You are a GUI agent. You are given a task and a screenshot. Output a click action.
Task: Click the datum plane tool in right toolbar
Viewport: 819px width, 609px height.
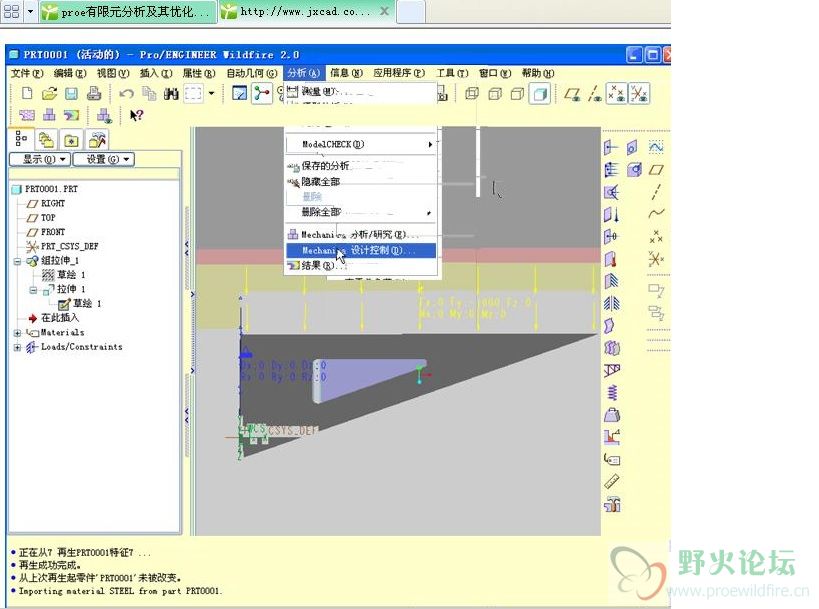[x=656, y=170]
